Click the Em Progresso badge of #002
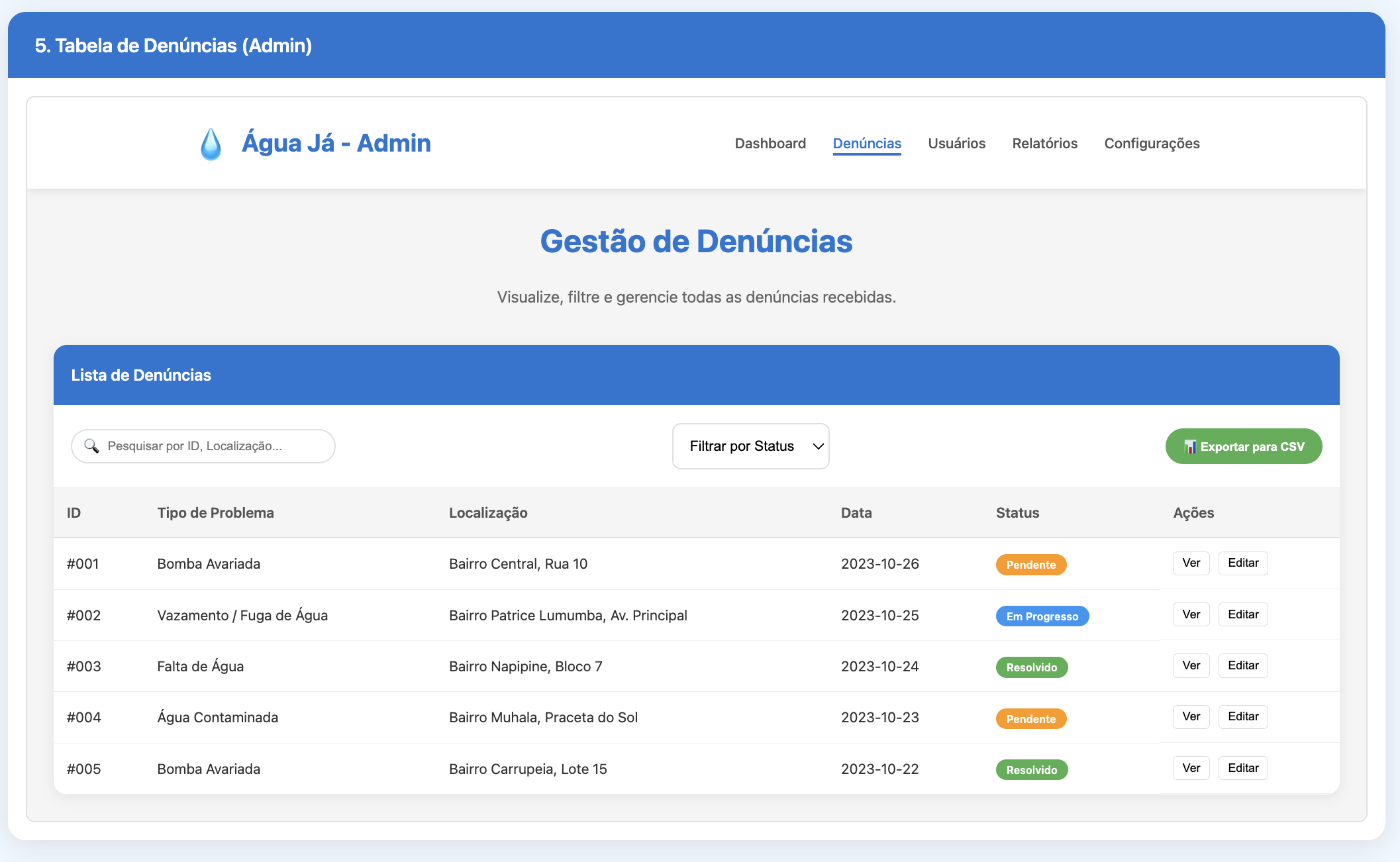Screen dimensions: 1400x862 1042,616
